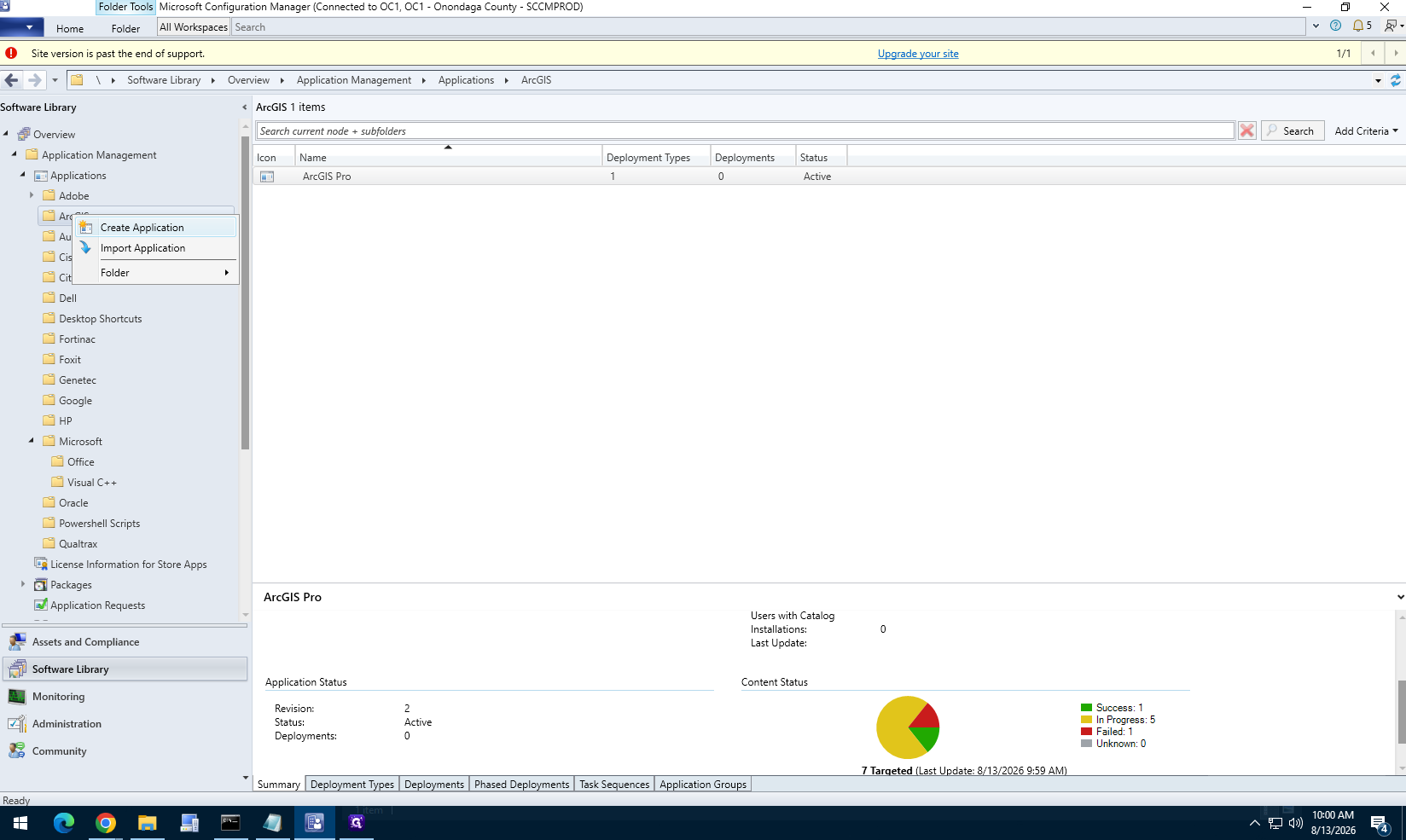Open the Windows Start menu
Screen dimensions: 1406x840
point(20,823)
